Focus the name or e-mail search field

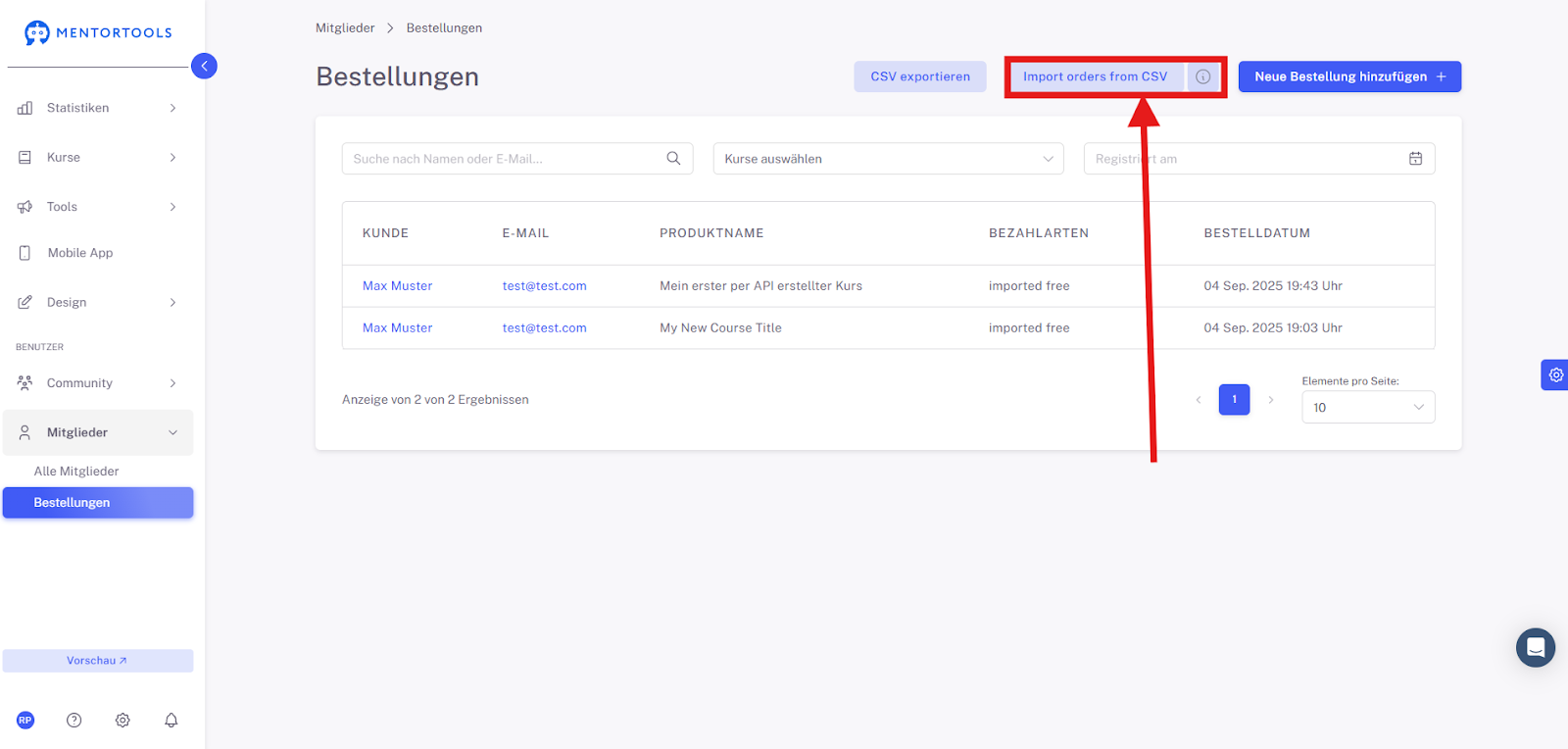517,159
